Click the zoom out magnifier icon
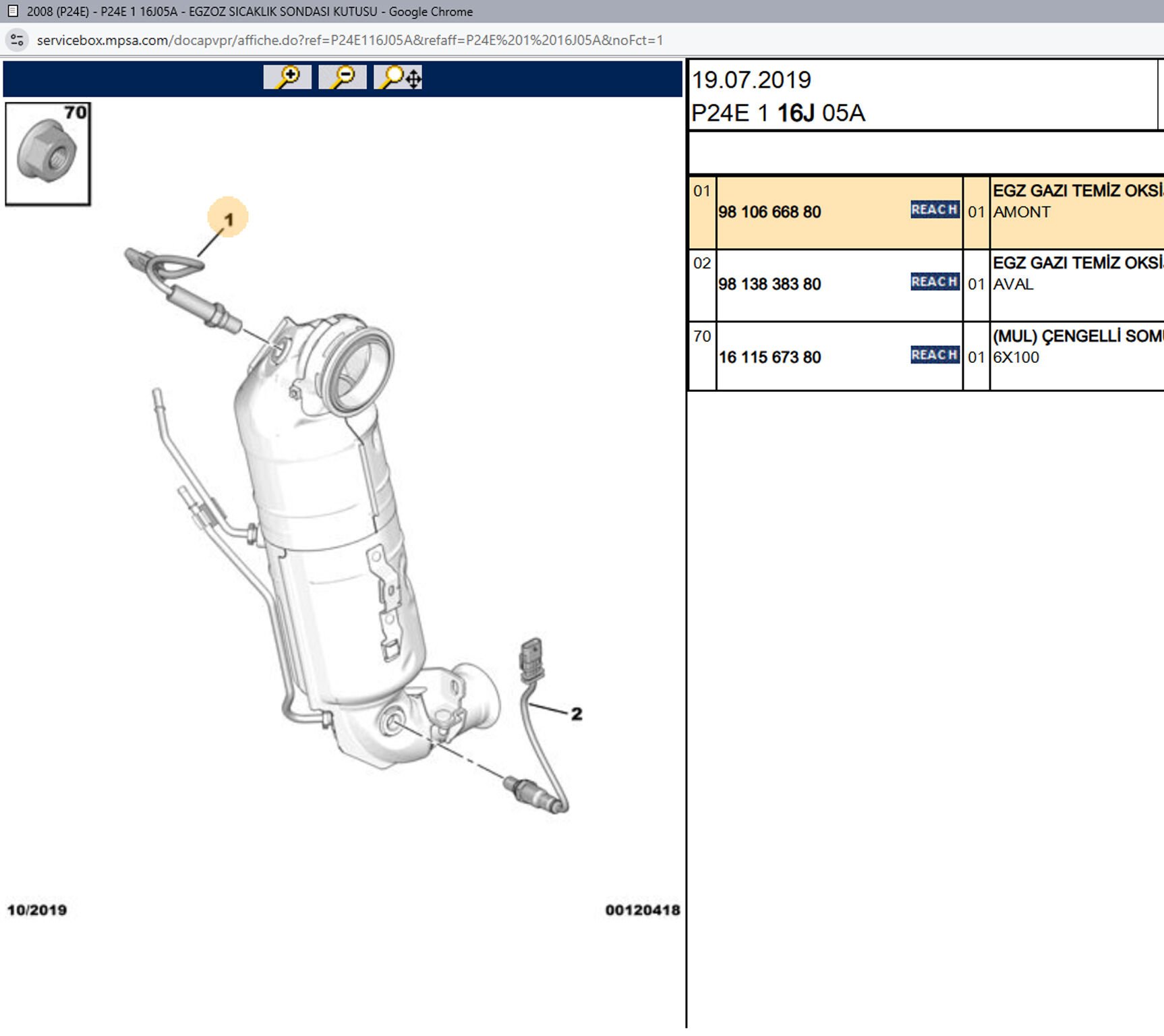The image size is (1164, 1036). pyautogui.click(x=343, y=78)
